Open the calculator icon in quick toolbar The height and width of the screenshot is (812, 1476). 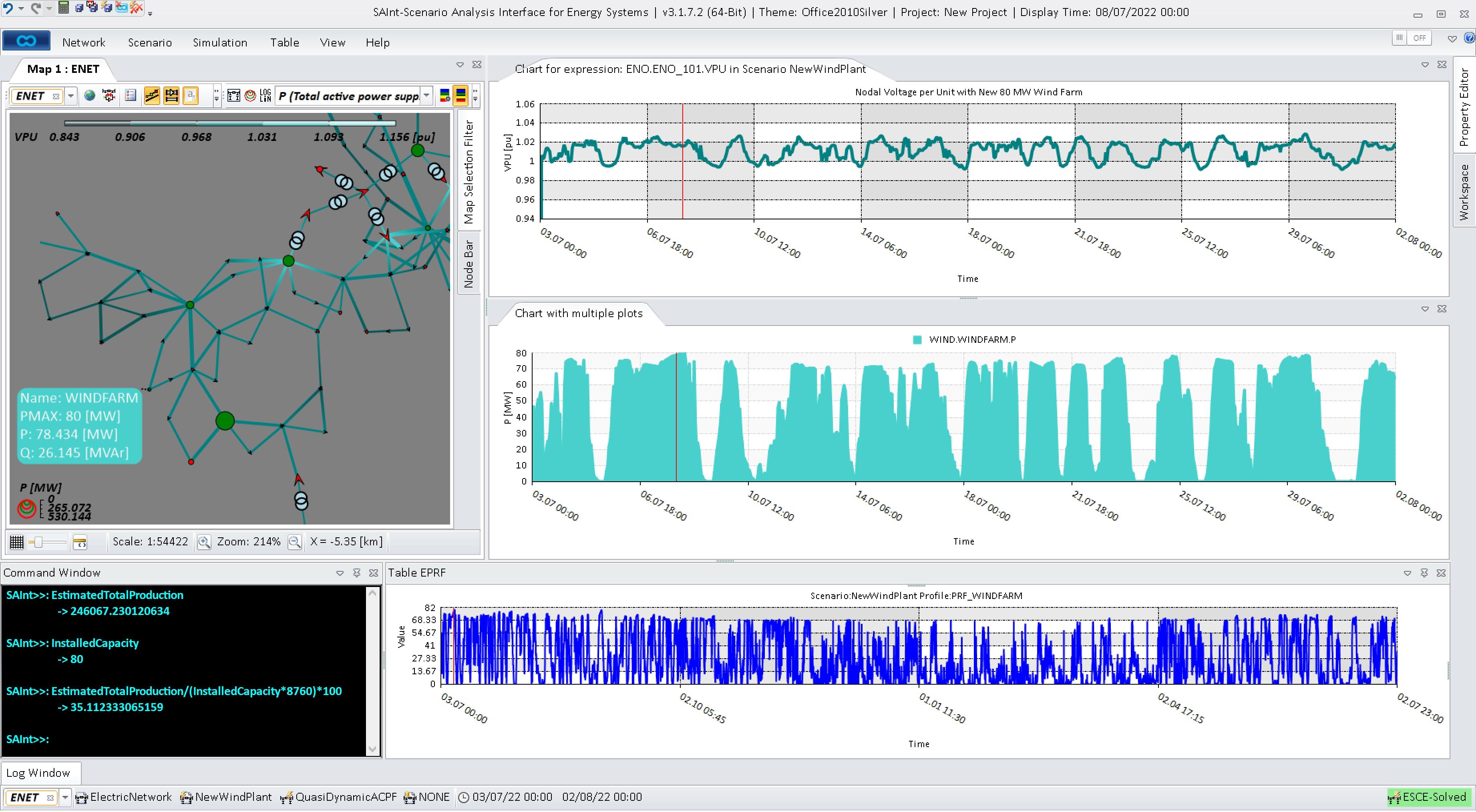point(64,8)
